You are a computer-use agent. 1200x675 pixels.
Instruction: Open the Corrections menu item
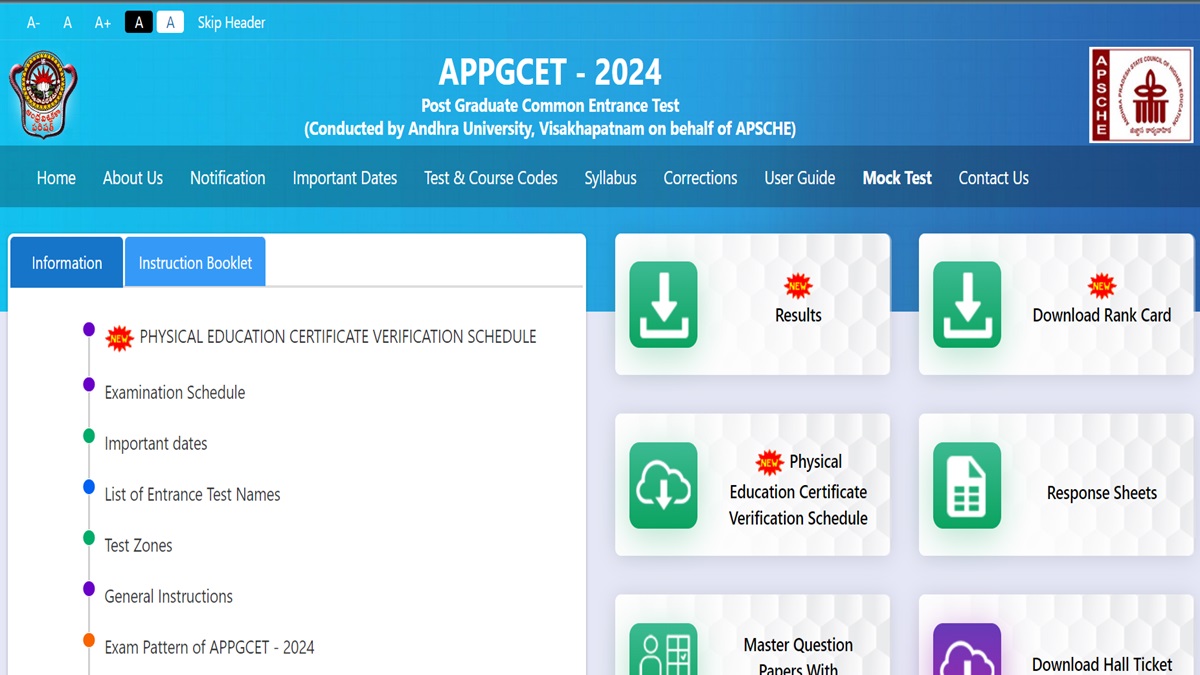[701, 178]
